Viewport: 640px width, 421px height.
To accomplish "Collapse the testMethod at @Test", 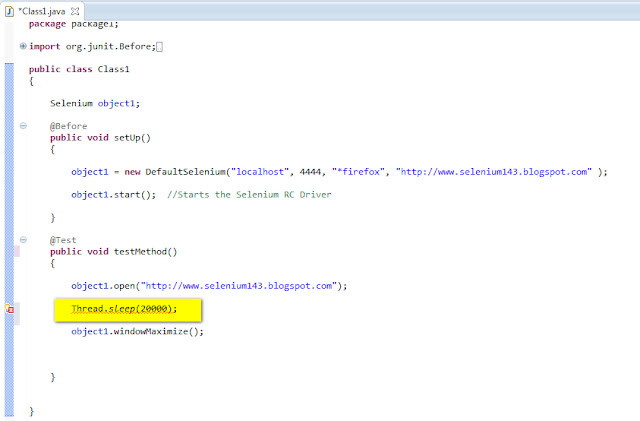I will 23,240.
